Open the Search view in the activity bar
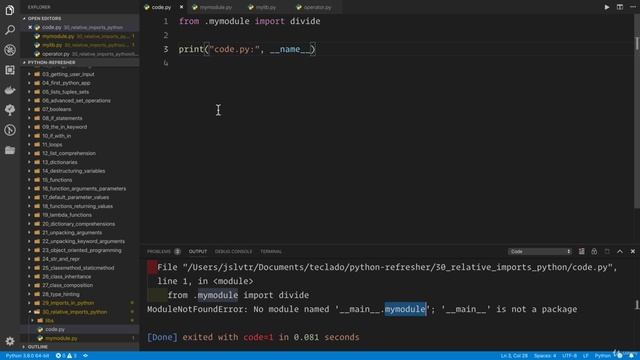The height and width of the screenshot is (360, 640). 10,30
